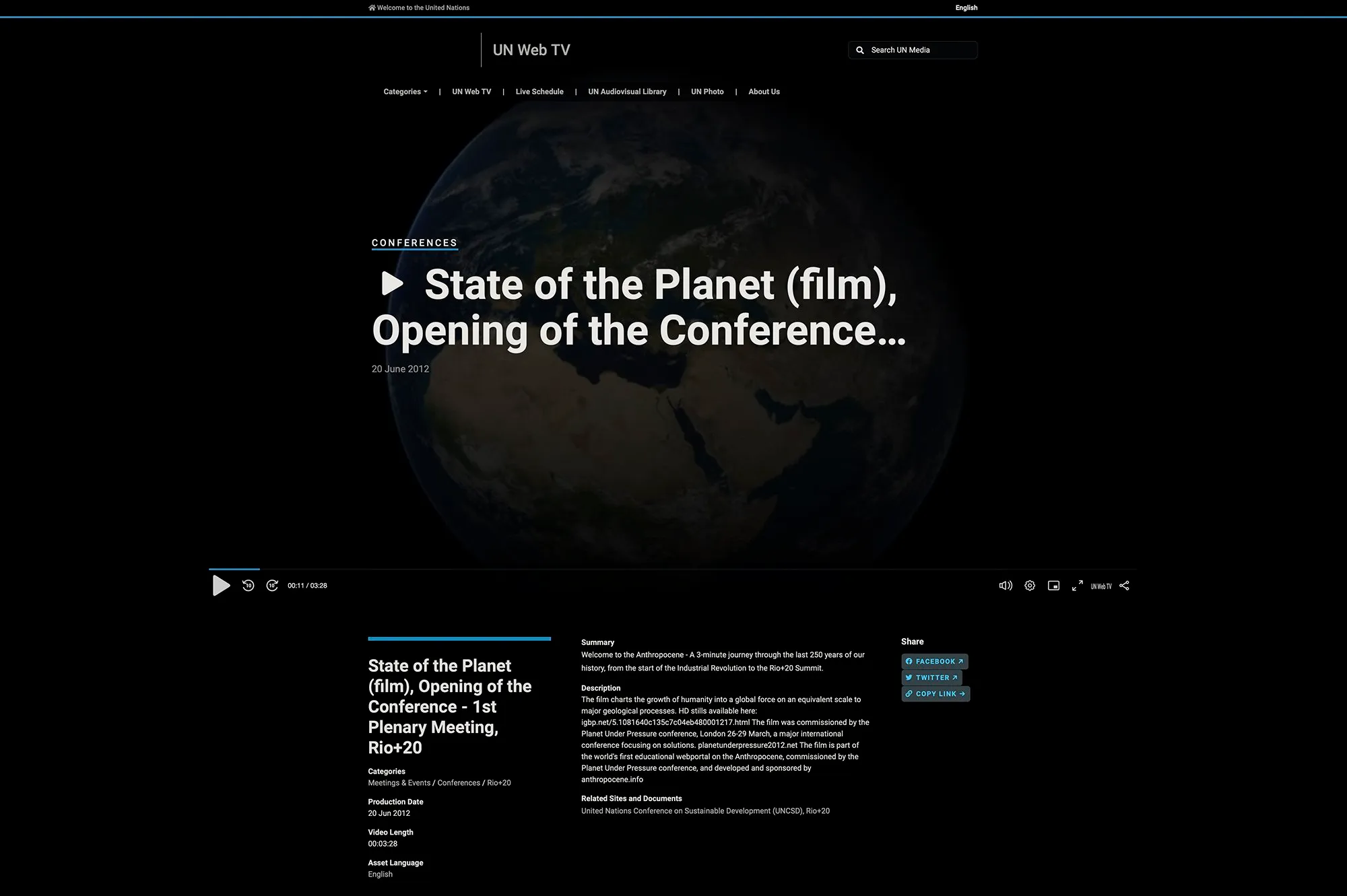The image size is (1347, 896).
Task: Skip forward 10 seconds
Action: coord(272,586)
